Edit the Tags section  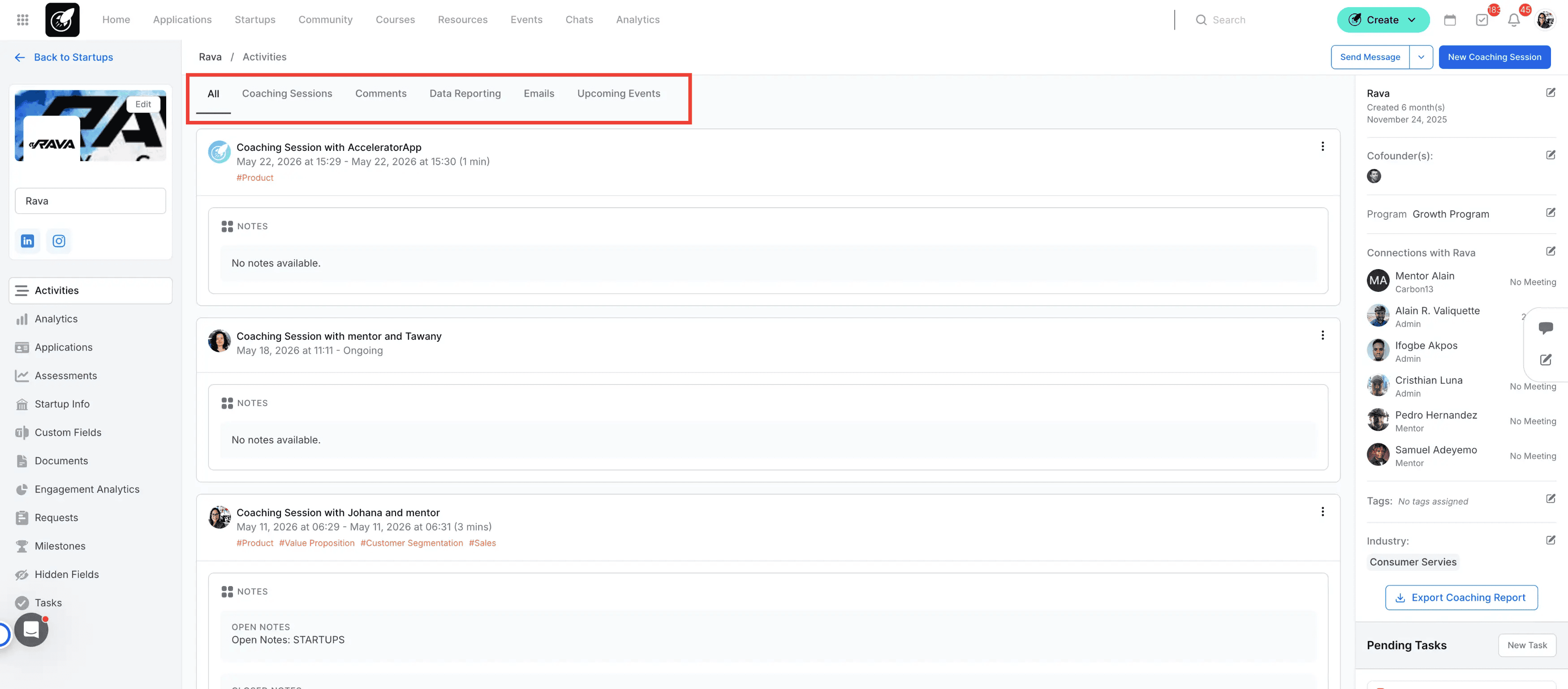(1551, 499)
